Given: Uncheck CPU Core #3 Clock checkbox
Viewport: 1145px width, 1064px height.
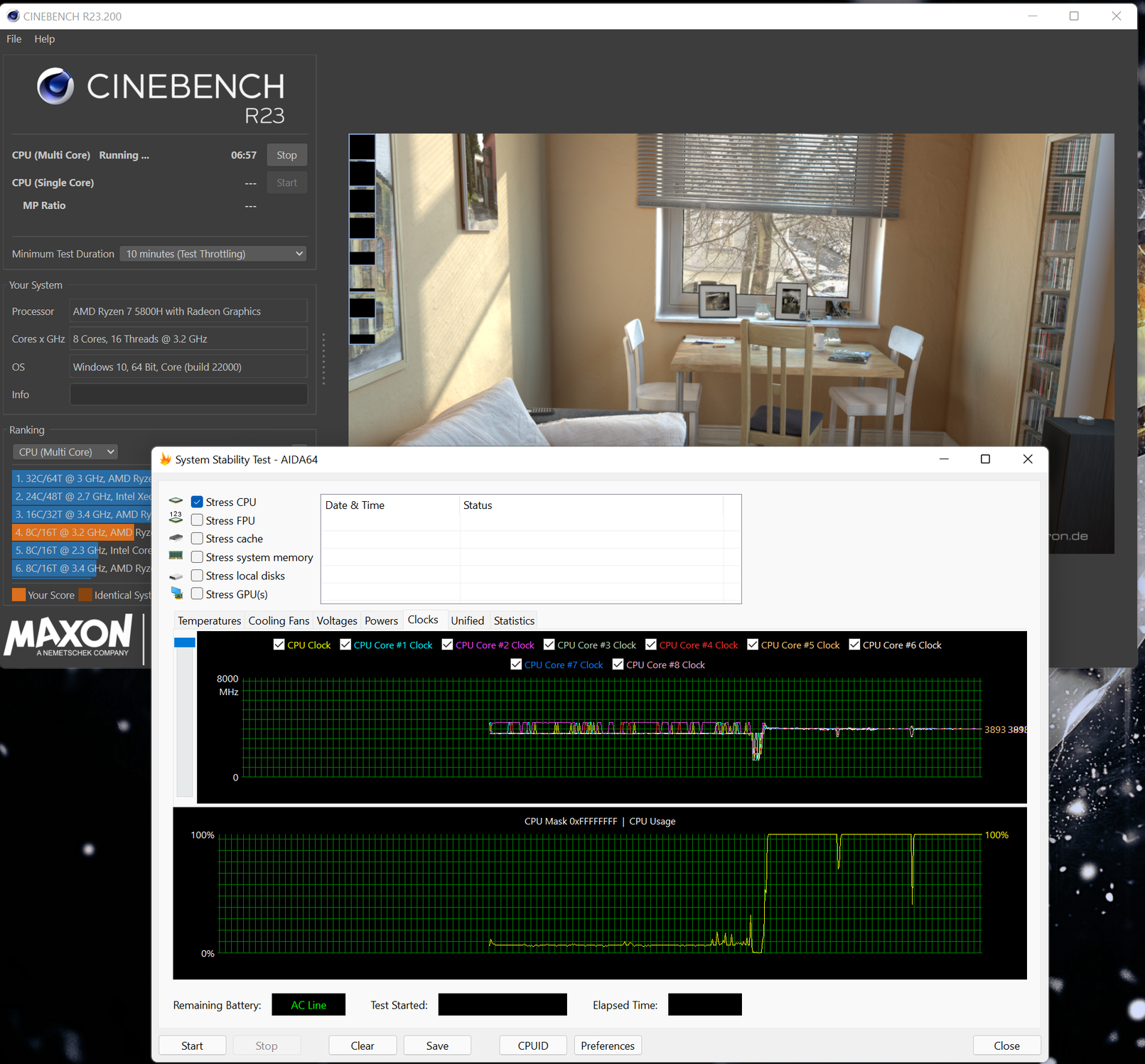Looking at the screenshot, I should 549,645.
